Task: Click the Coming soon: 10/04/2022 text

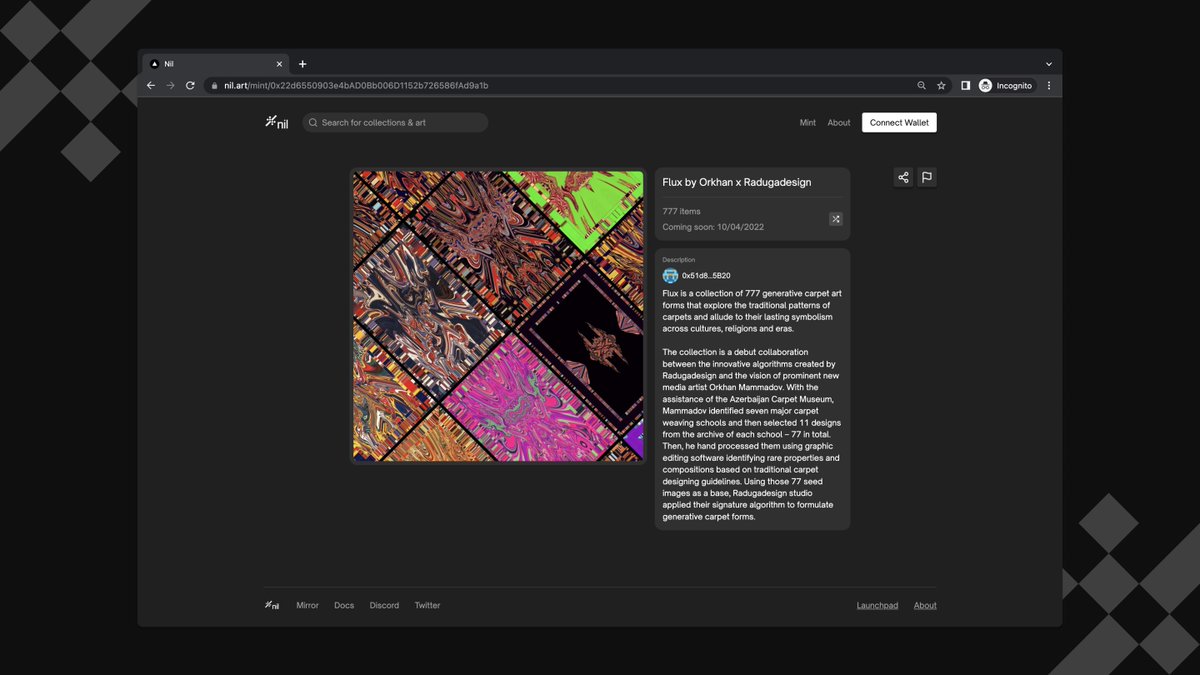Action: point(713,227)
